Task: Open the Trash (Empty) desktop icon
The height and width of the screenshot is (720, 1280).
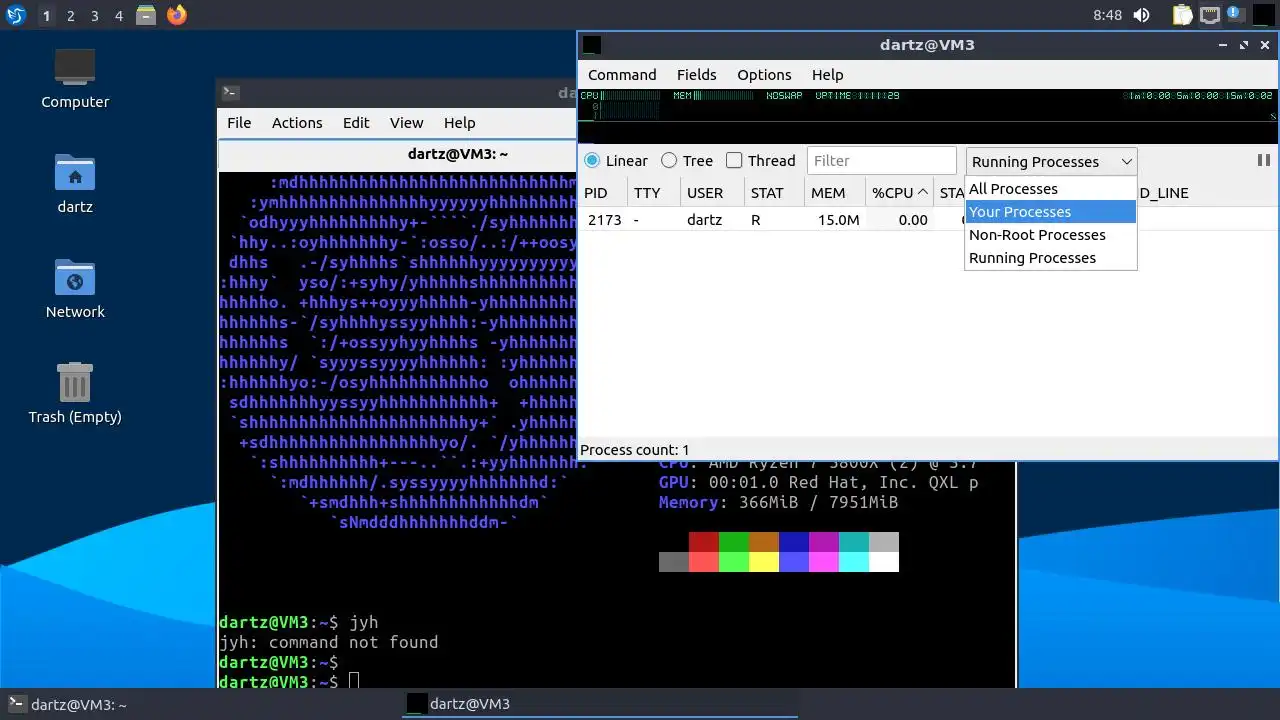Action: point(75,393)
